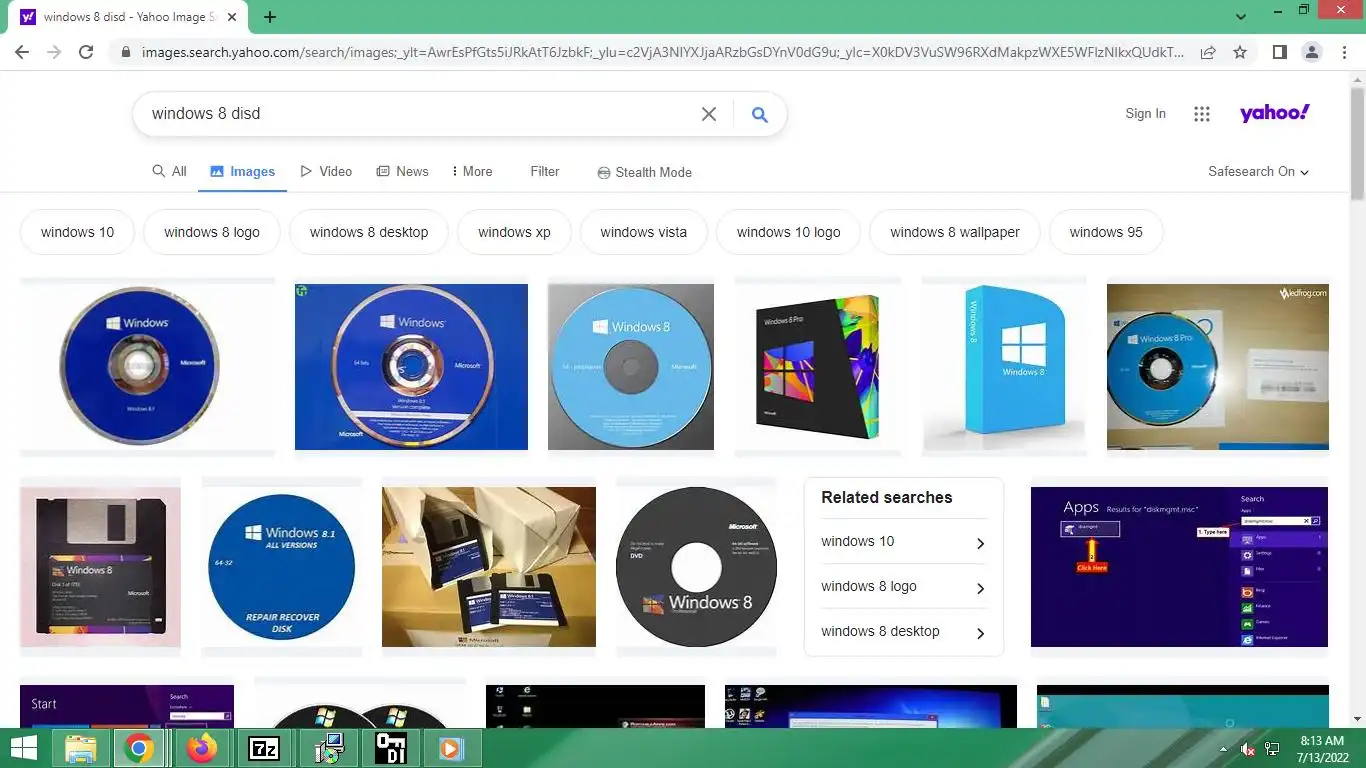Image resolution: width=1366 pixels, height=768 pixels.
Task: Click the windows xp suggestion chip
Action: click(514, 232)
